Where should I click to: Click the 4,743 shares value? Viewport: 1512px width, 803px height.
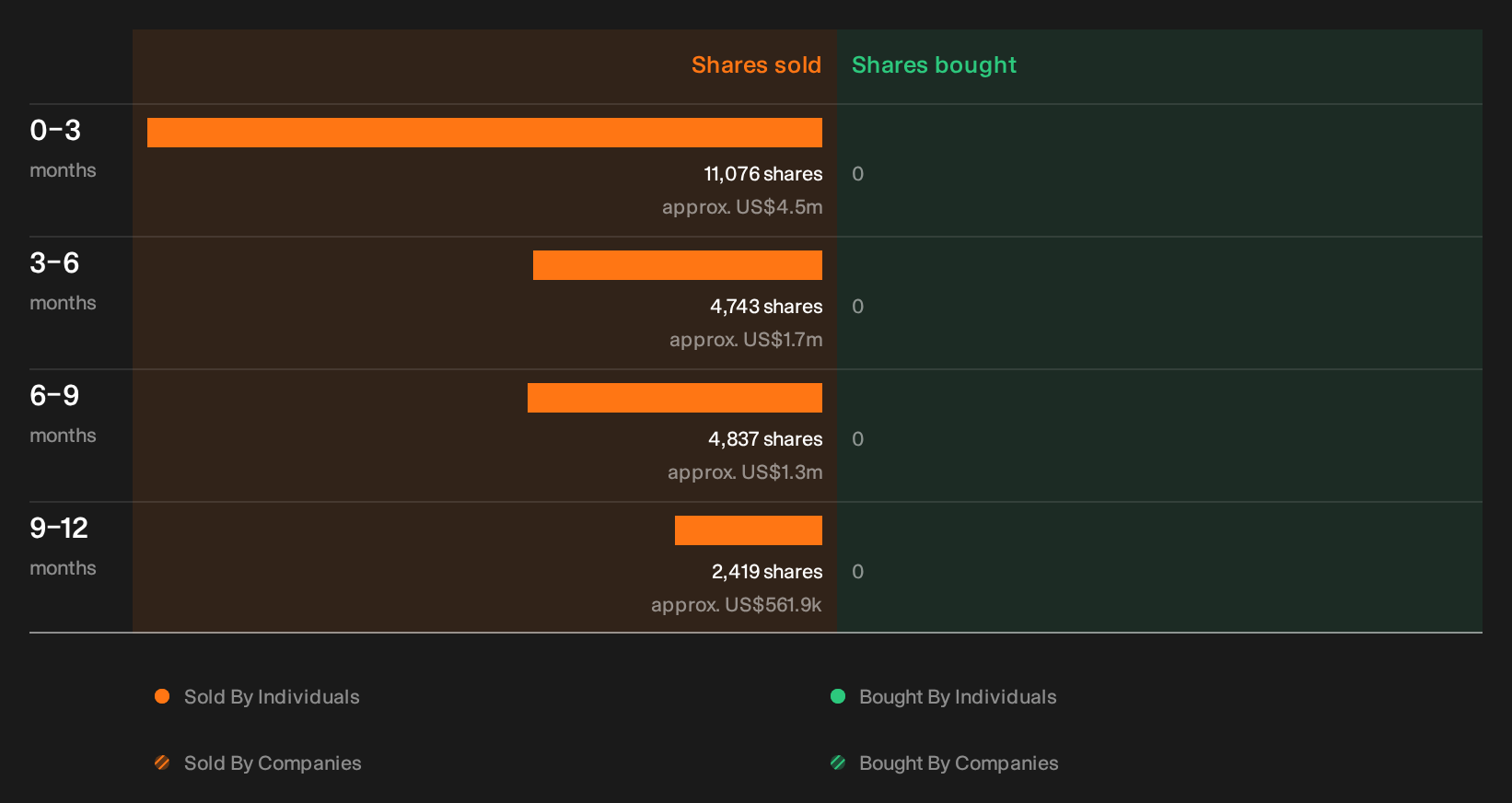(766, 307)
